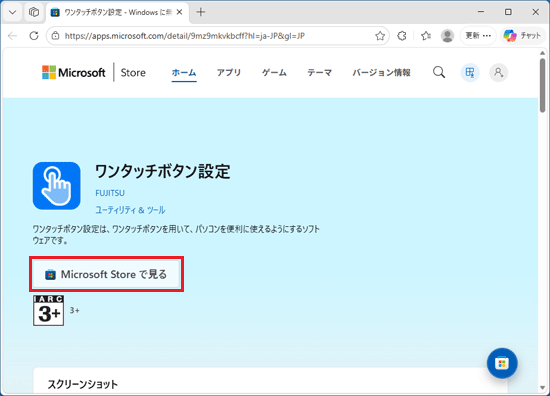This screenshot has width=550, height=396.
Task: Open the browser profile avatar
Action: click(447, 36)
